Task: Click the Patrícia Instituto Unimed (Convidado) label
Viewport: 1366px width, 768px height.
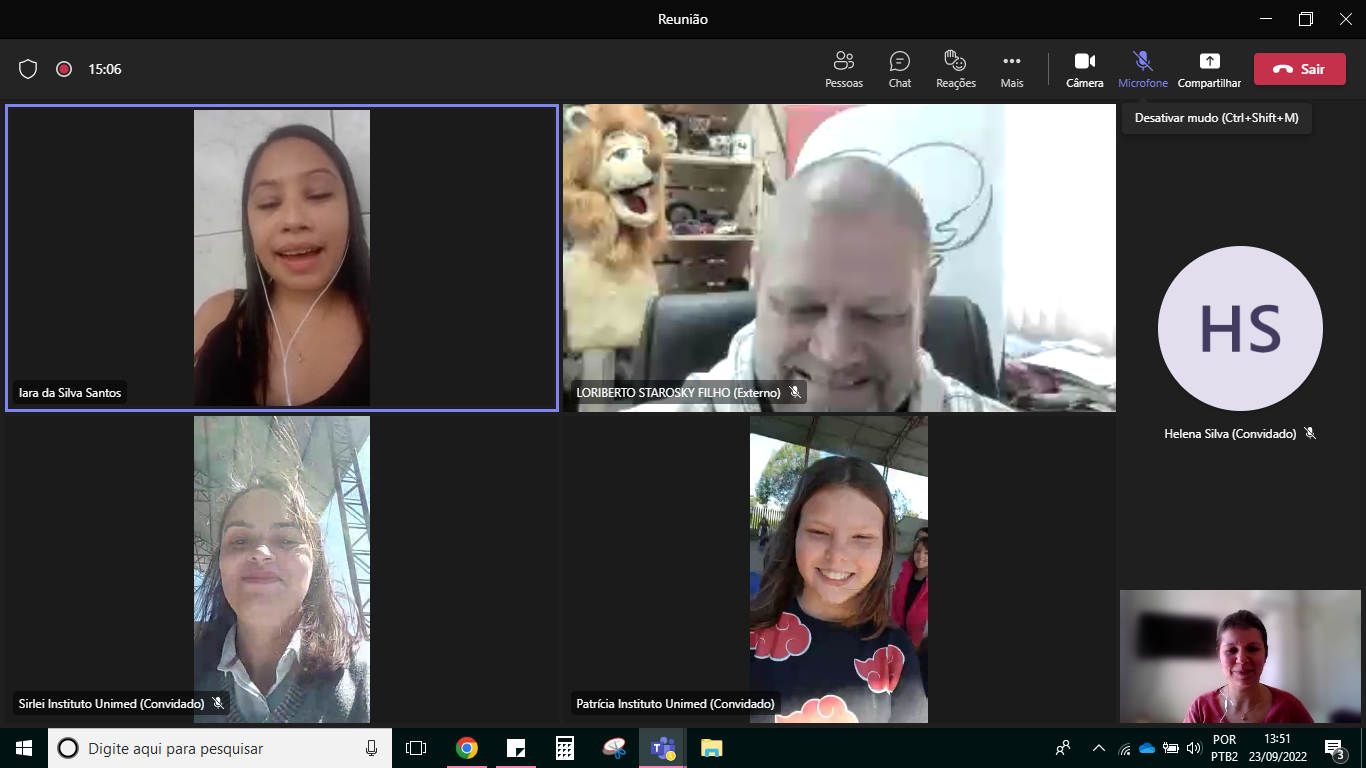Action: click(675, 704)
